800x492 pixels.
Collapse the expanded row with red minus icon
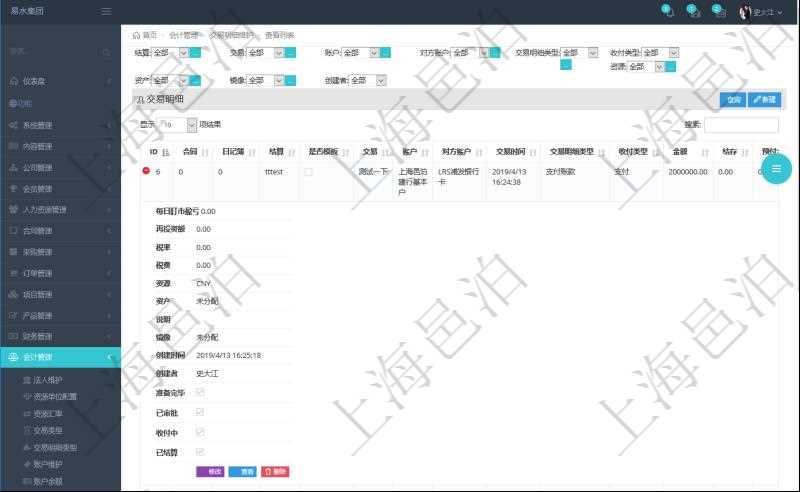[146, 171]
